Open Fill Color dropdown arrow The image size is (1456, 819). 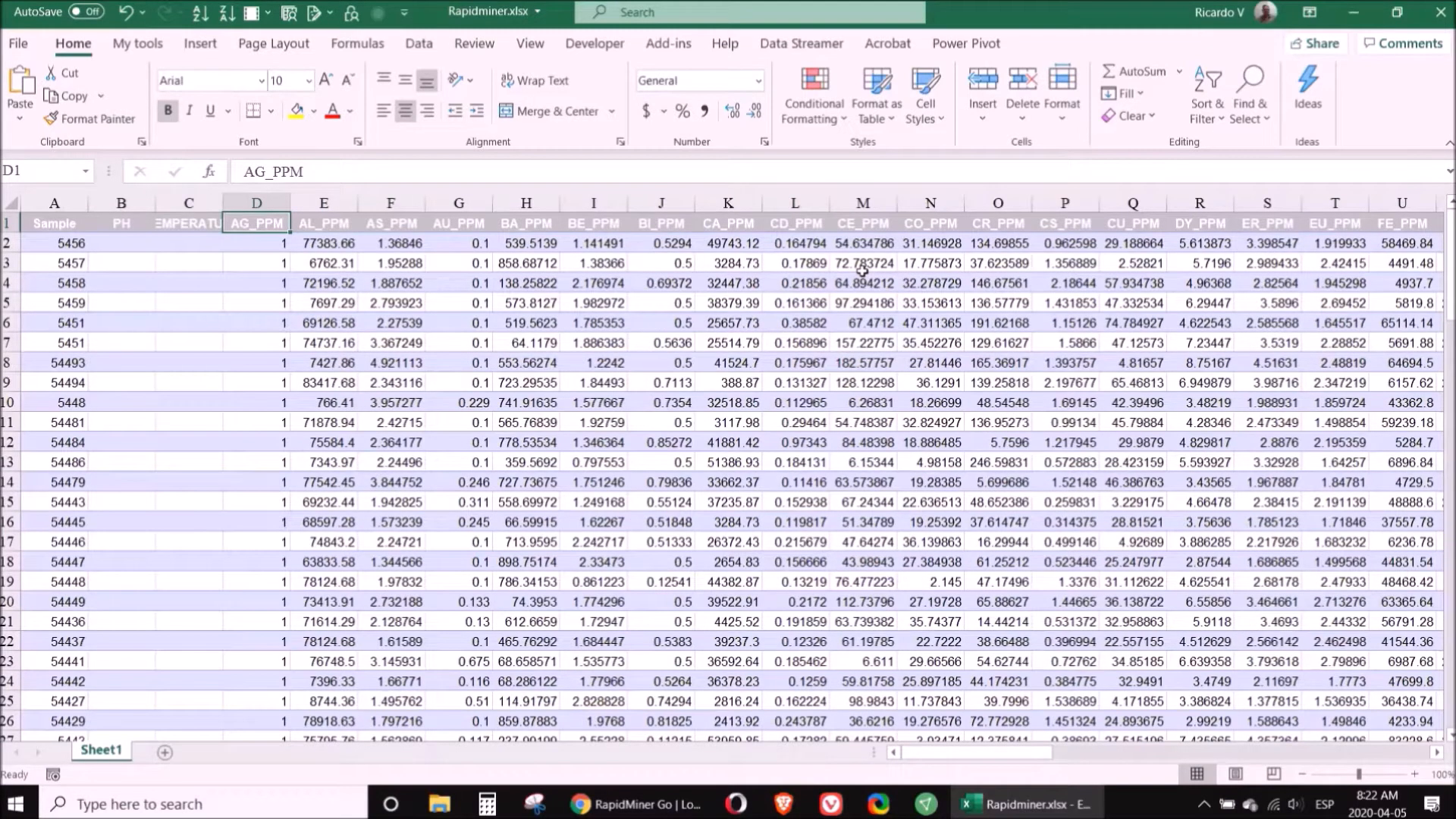(314, 111)
